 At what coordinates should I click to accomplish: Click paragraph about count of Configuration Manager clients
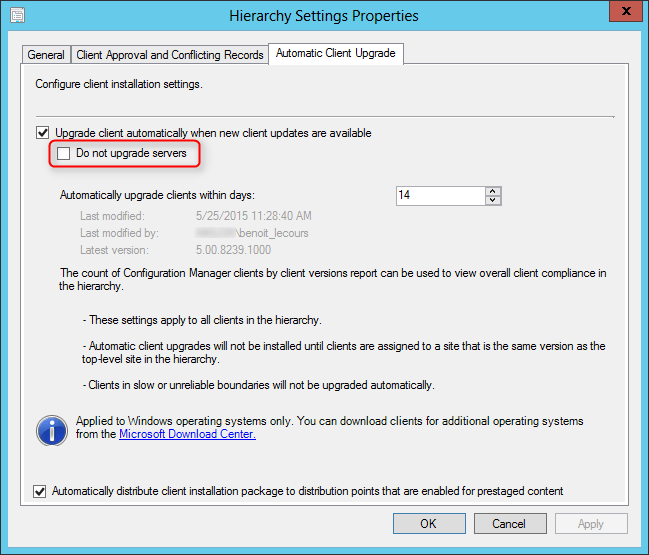[x=333, y=279]
